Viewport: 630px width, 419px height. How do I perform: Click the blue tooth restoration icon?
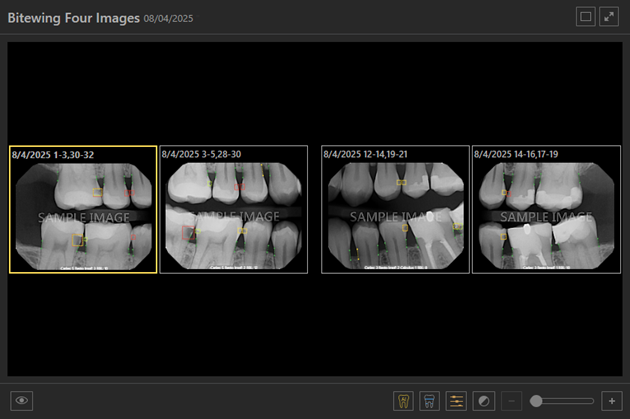pos(430,400)
